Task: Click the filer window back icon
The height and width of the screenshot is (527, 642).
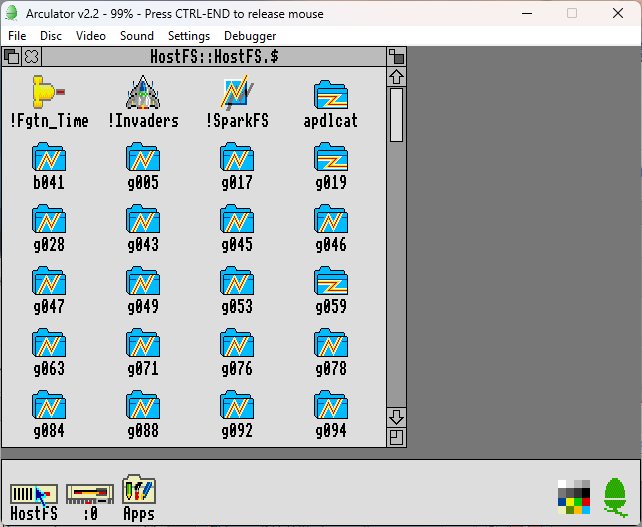Action: (12, 57)
